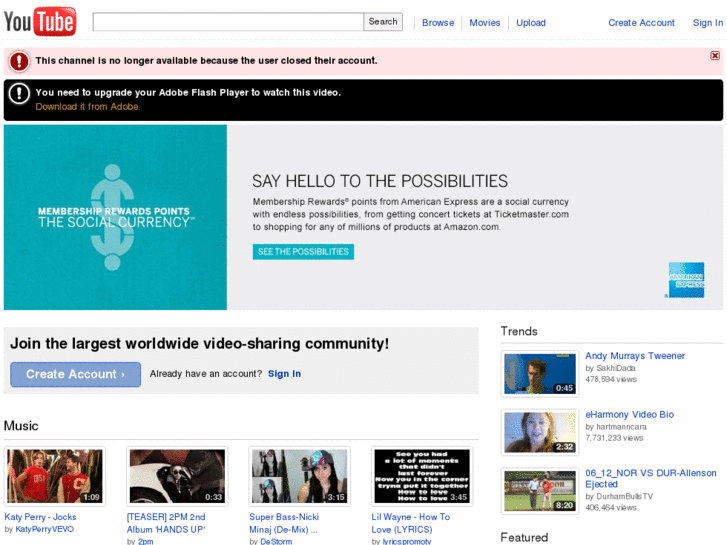Image resolution: width=727 pixels, height=545 pixels.
Task: Visit the DeStorm channel link
Action: tap(276, 541)
